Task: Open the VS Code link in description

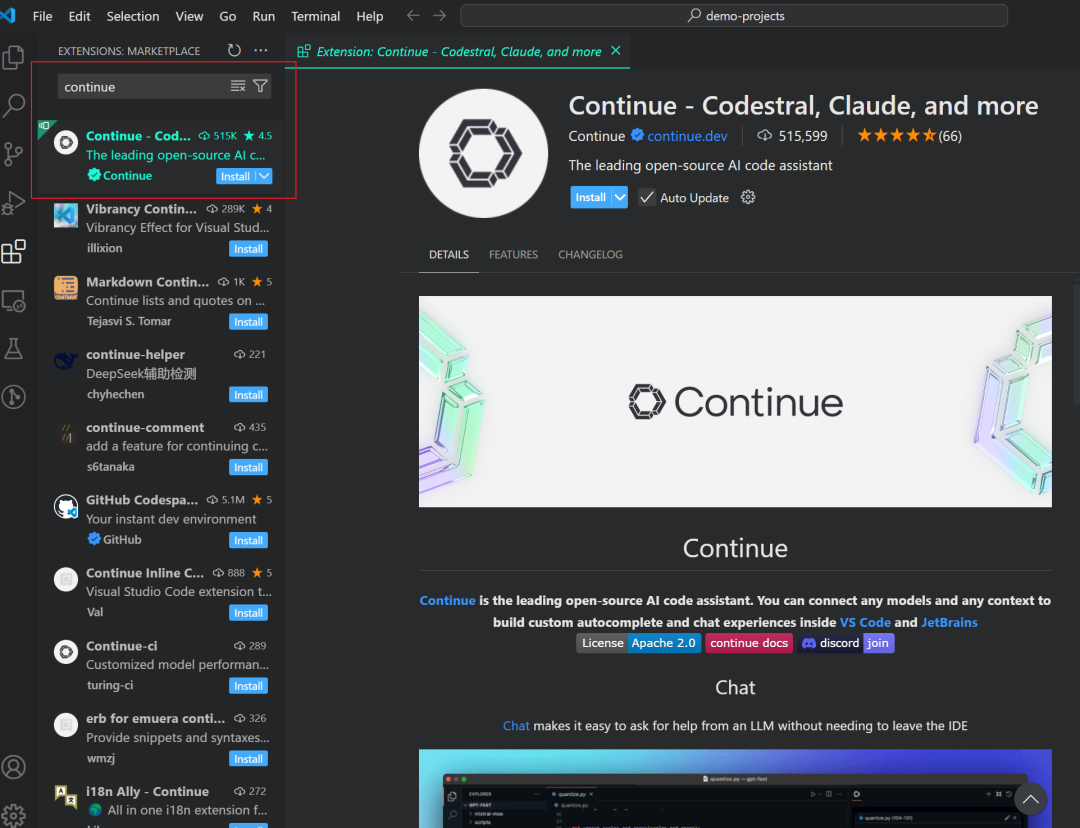Action: (865, 622)
